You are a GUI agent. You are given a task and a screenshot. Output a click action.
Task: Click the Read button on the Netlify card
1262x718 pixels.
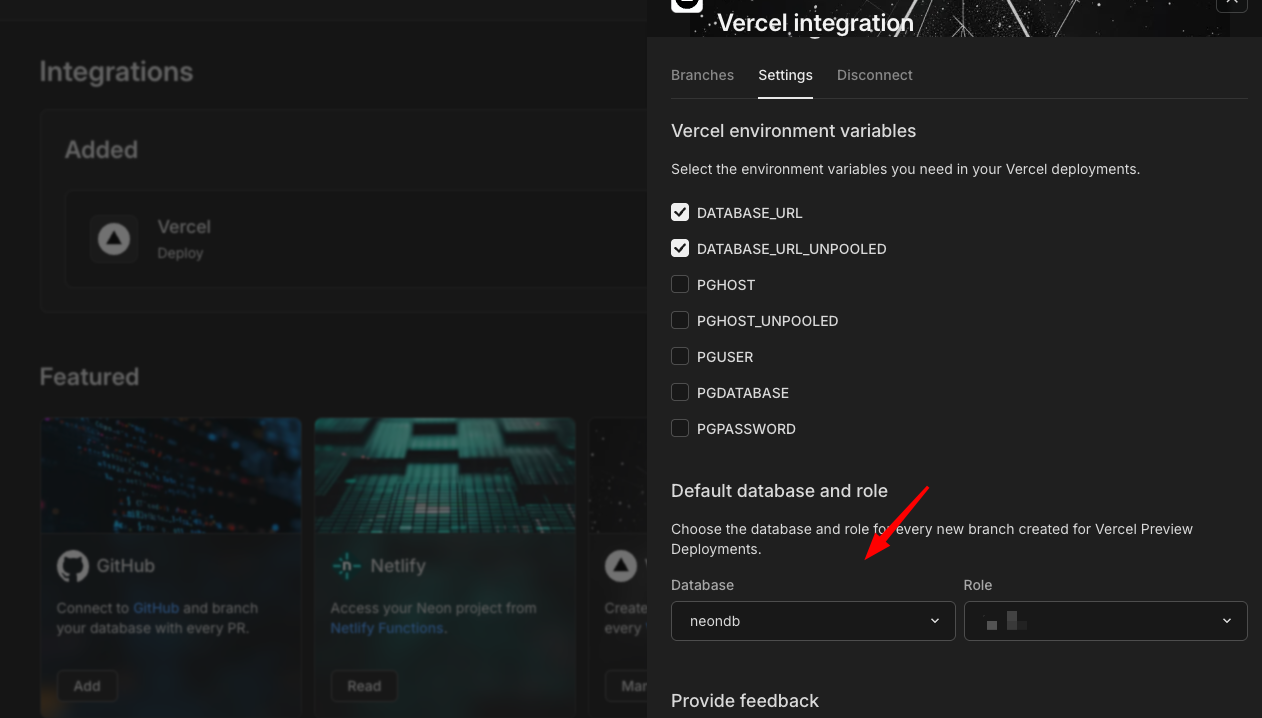point(364,686)
